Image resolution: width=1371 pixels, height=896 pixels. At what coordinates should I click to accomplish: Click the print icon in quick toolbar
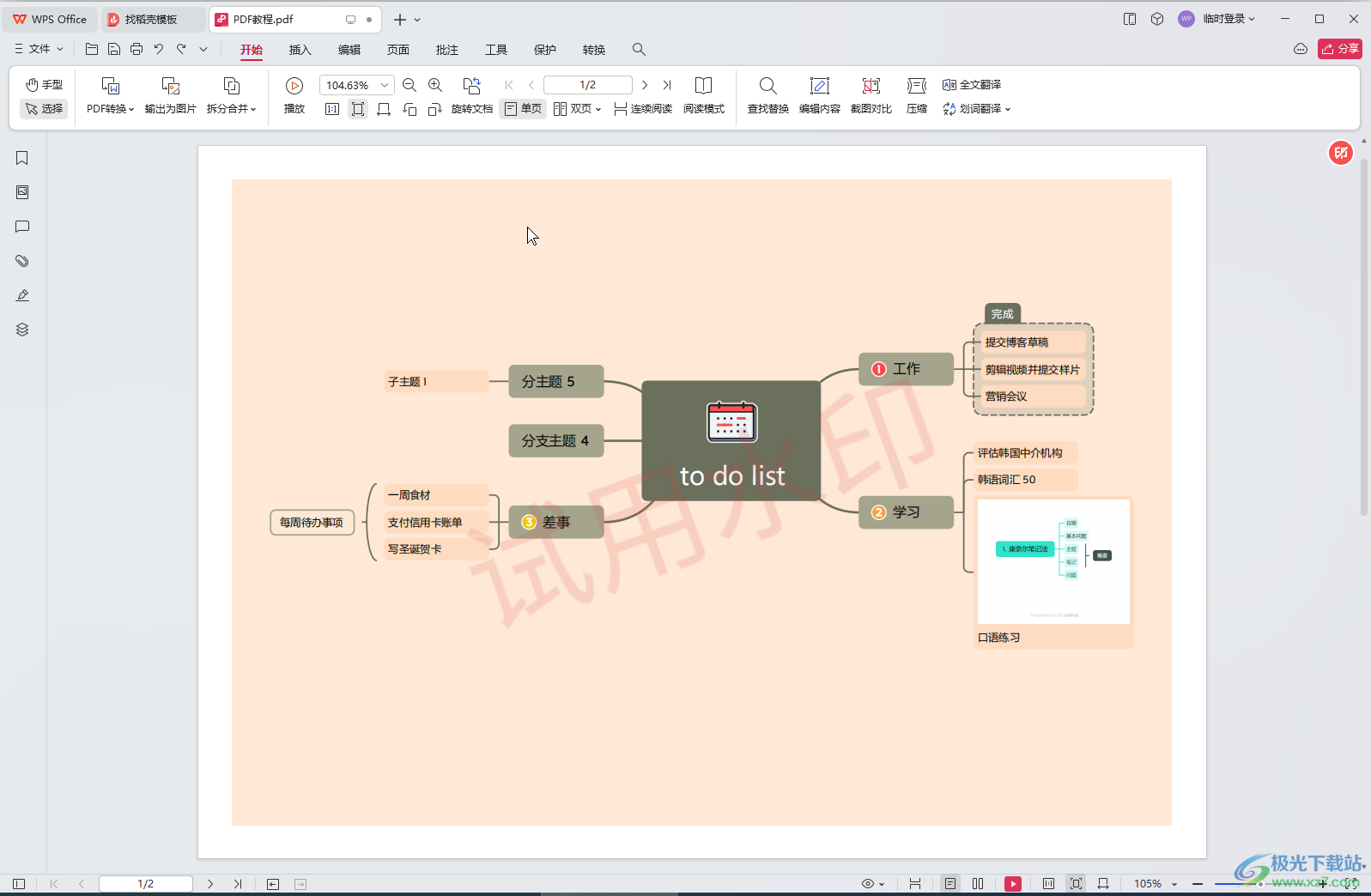136,49
